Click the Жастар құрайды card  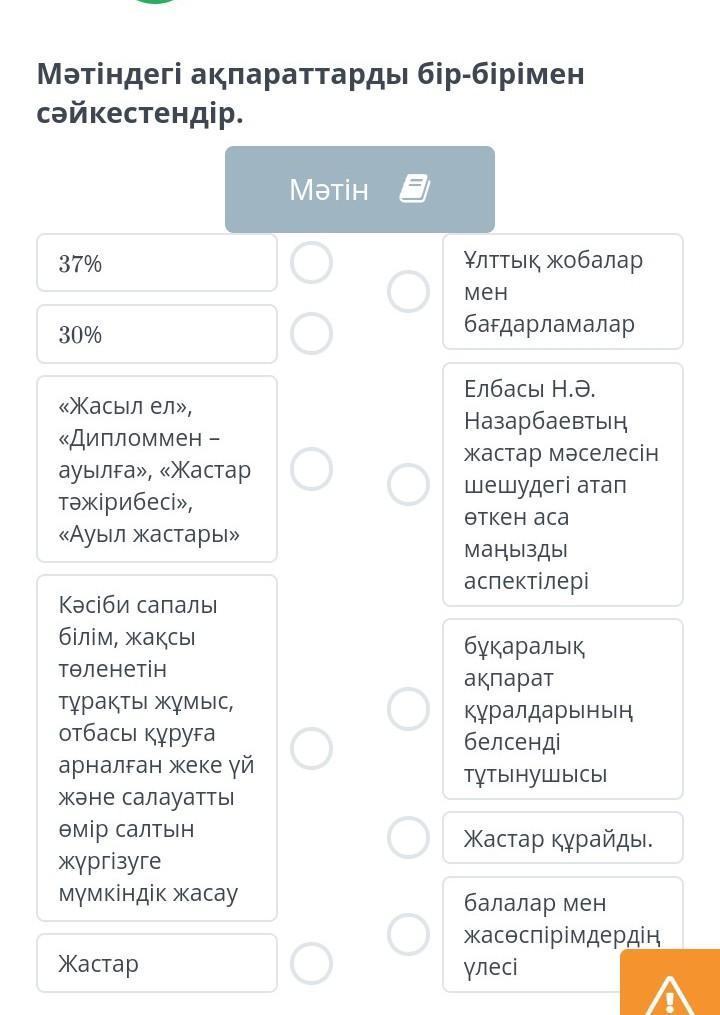point(563,838)
